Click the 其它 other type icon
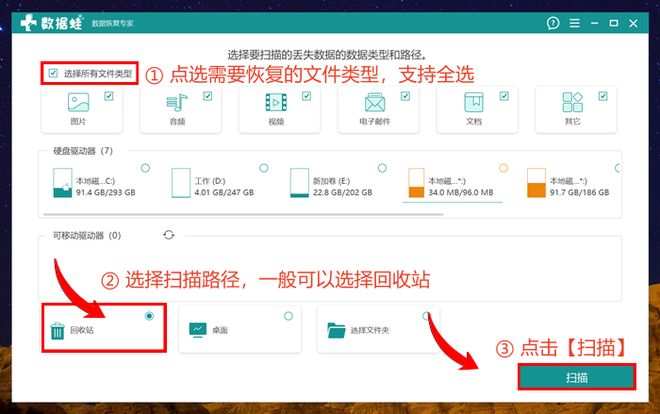The height and width of the screenshot is (414, 660). (x=572, y=102)
